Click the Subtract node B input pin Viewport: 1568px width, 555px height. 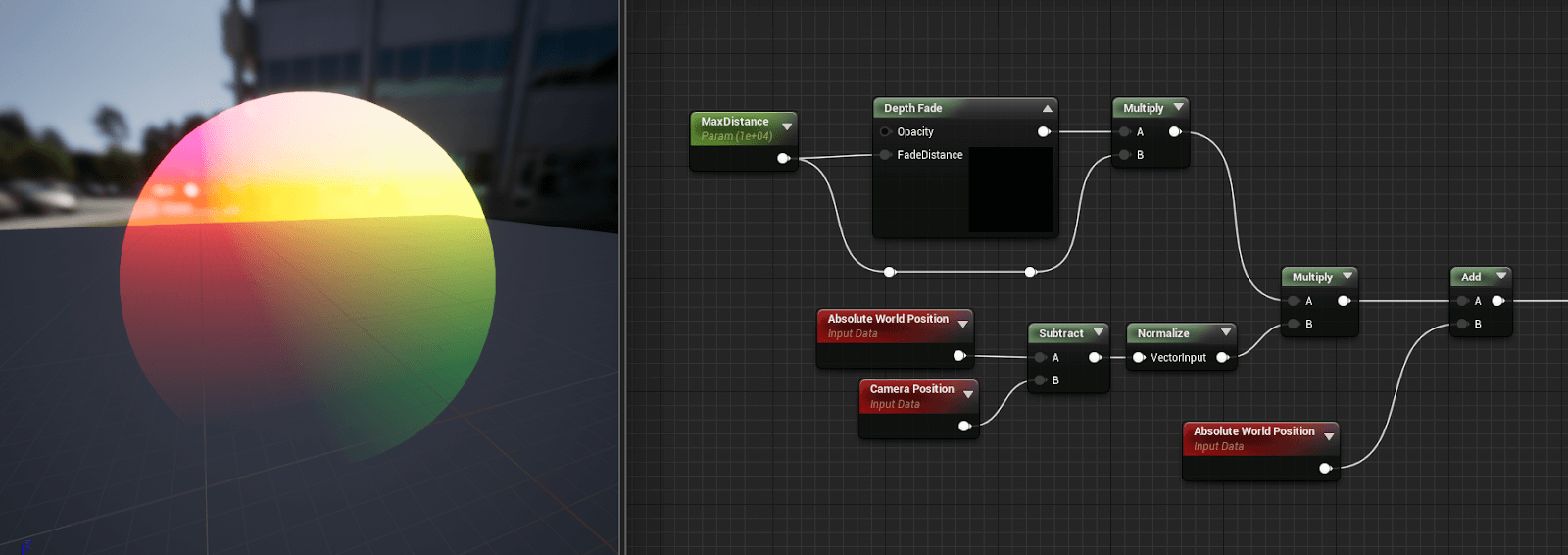click(x=1040, y=380)
